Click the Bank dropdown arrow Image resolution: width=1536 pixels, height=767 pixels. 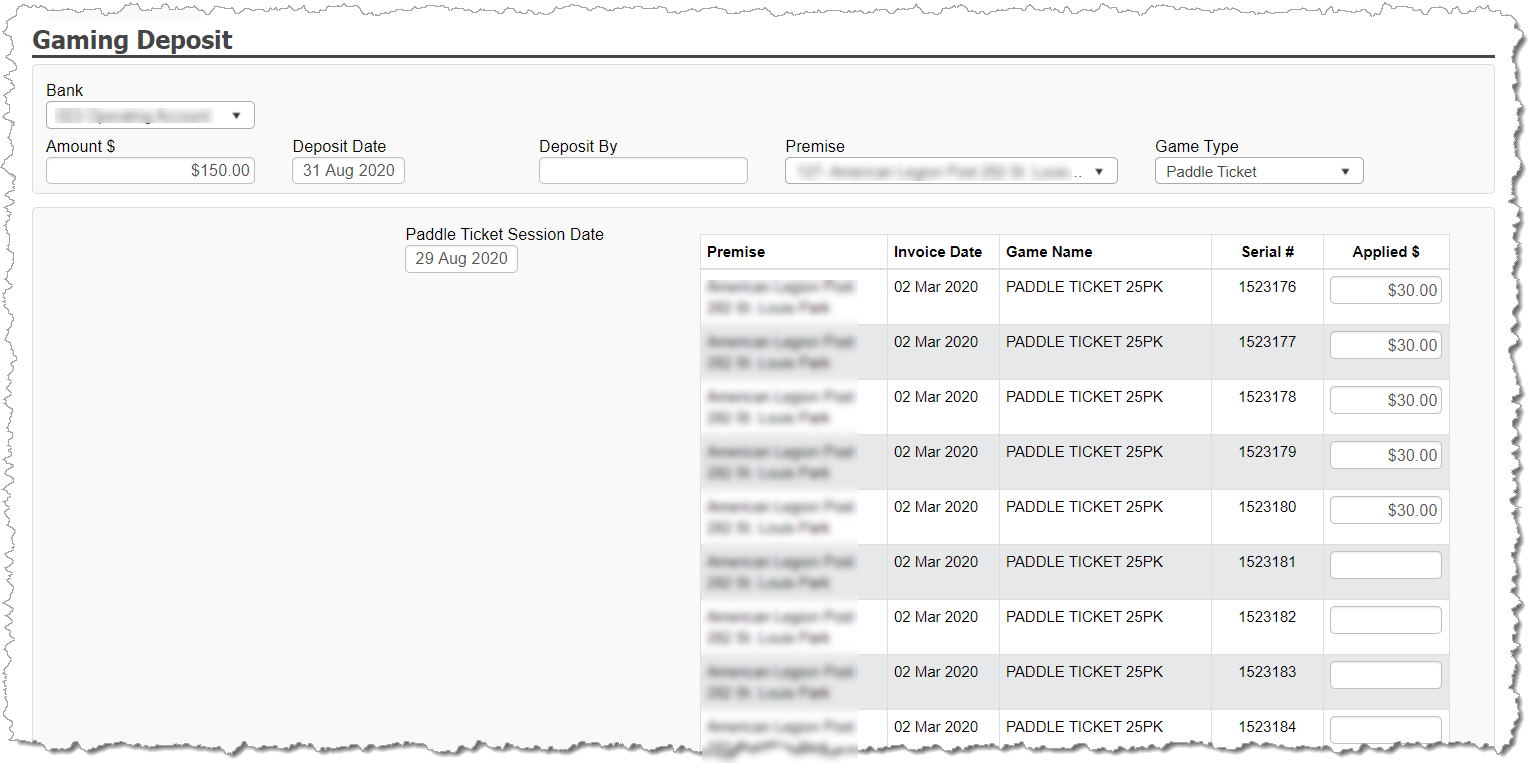(x=237, y=114)
